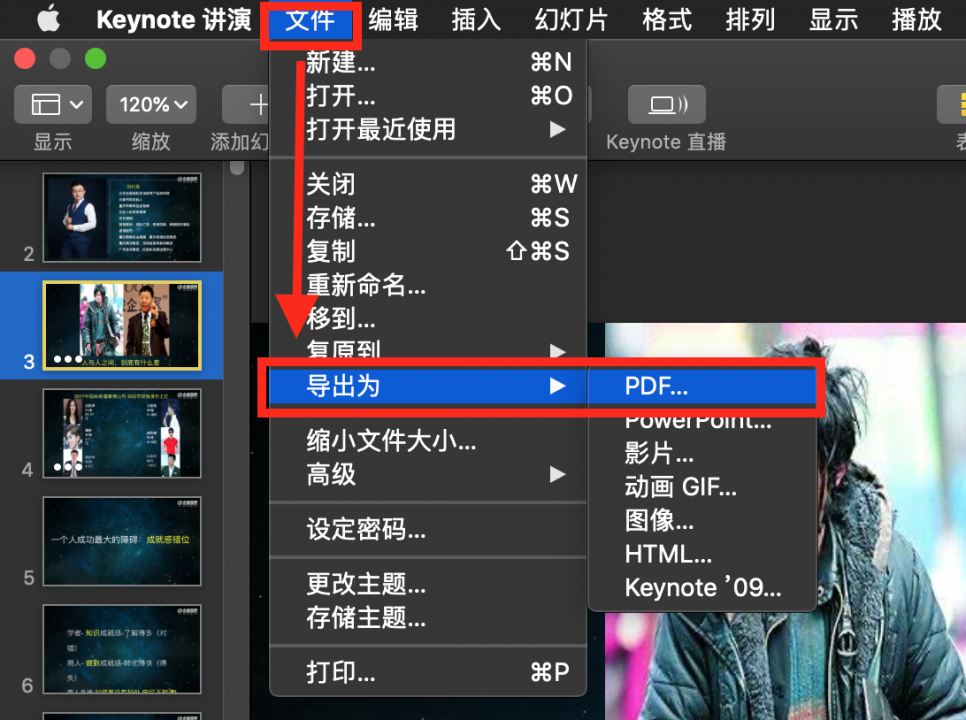Choose 缩小文件大小... menu item

click(x=428, y=440)
